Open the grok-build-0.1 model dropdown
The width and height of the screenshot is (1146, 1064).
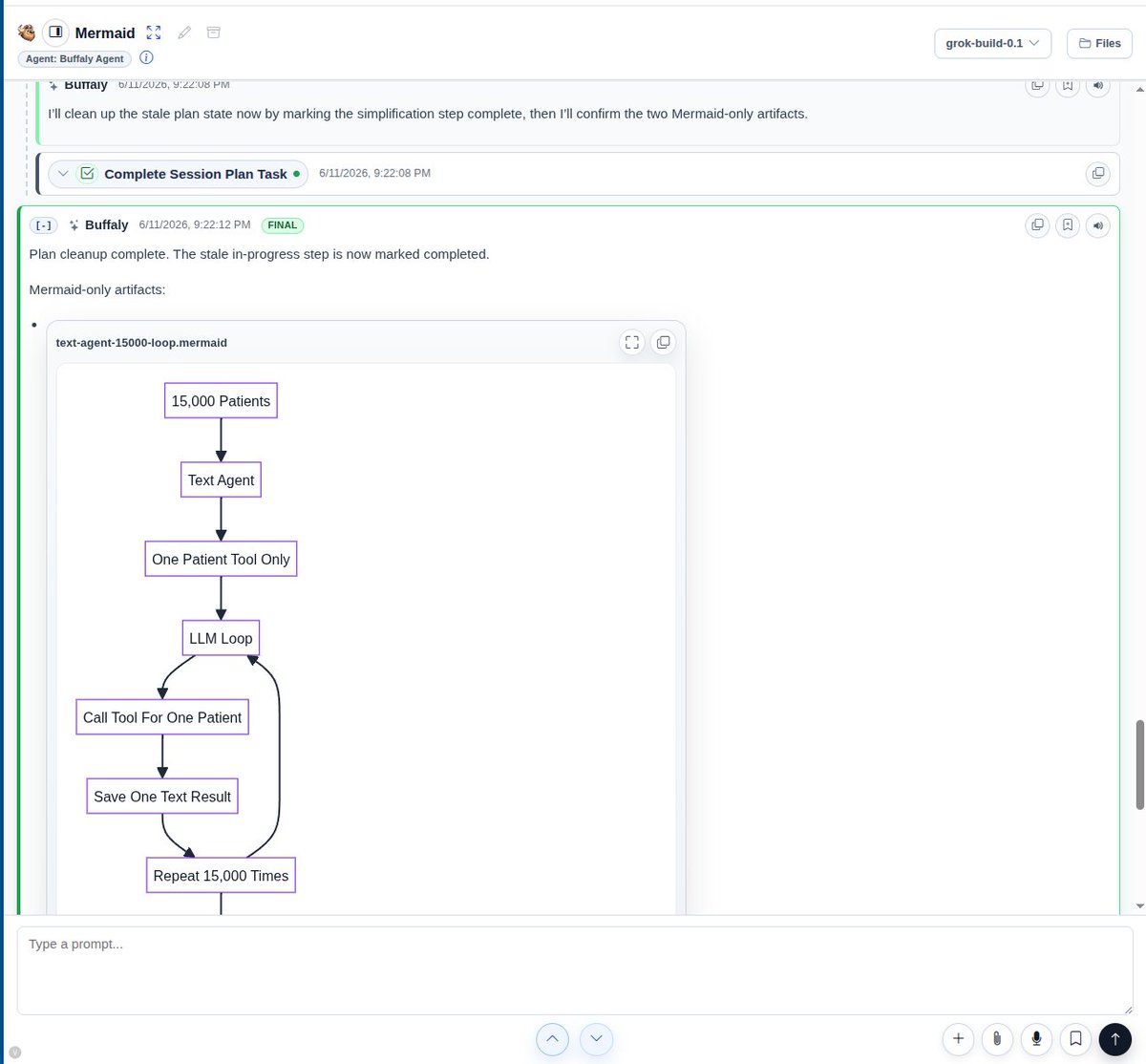pos(992,43)
